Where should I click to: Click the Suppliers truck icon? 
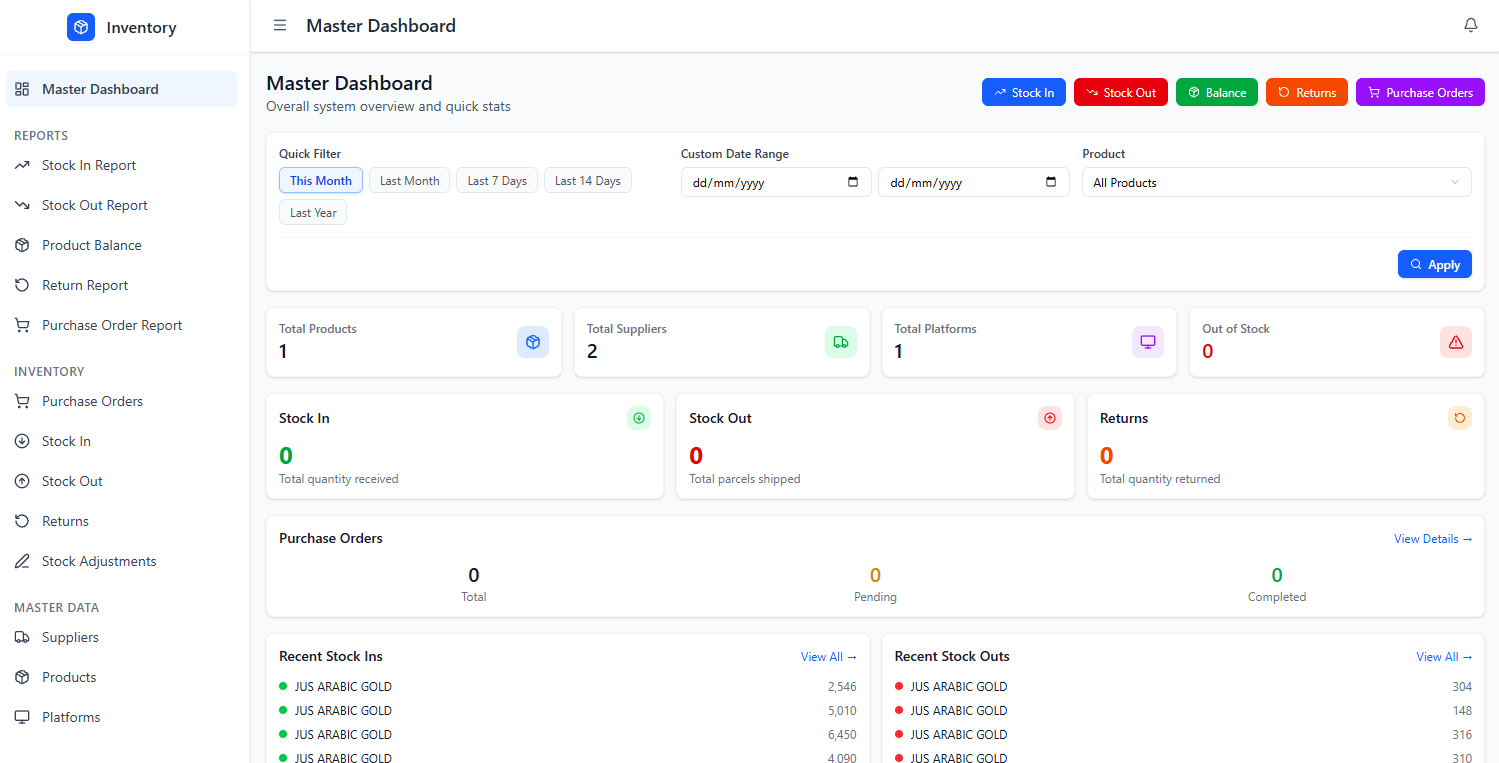[x=21, y=637]
